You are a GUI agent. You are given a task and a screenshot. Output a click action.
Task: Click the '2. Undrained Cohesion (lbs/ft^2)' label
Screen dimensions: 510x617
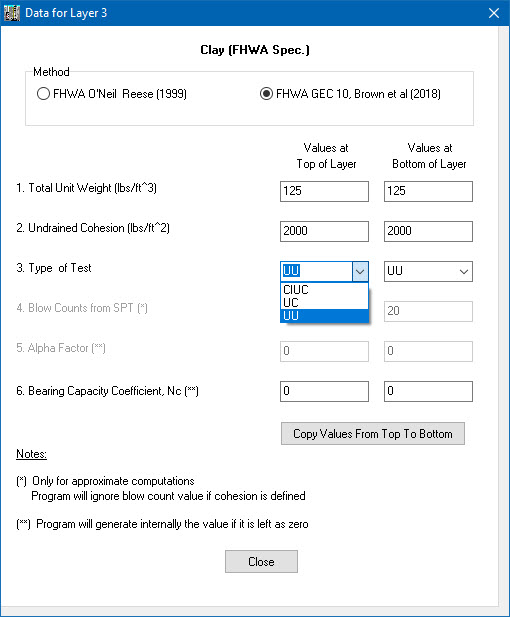tap(93, 228)
